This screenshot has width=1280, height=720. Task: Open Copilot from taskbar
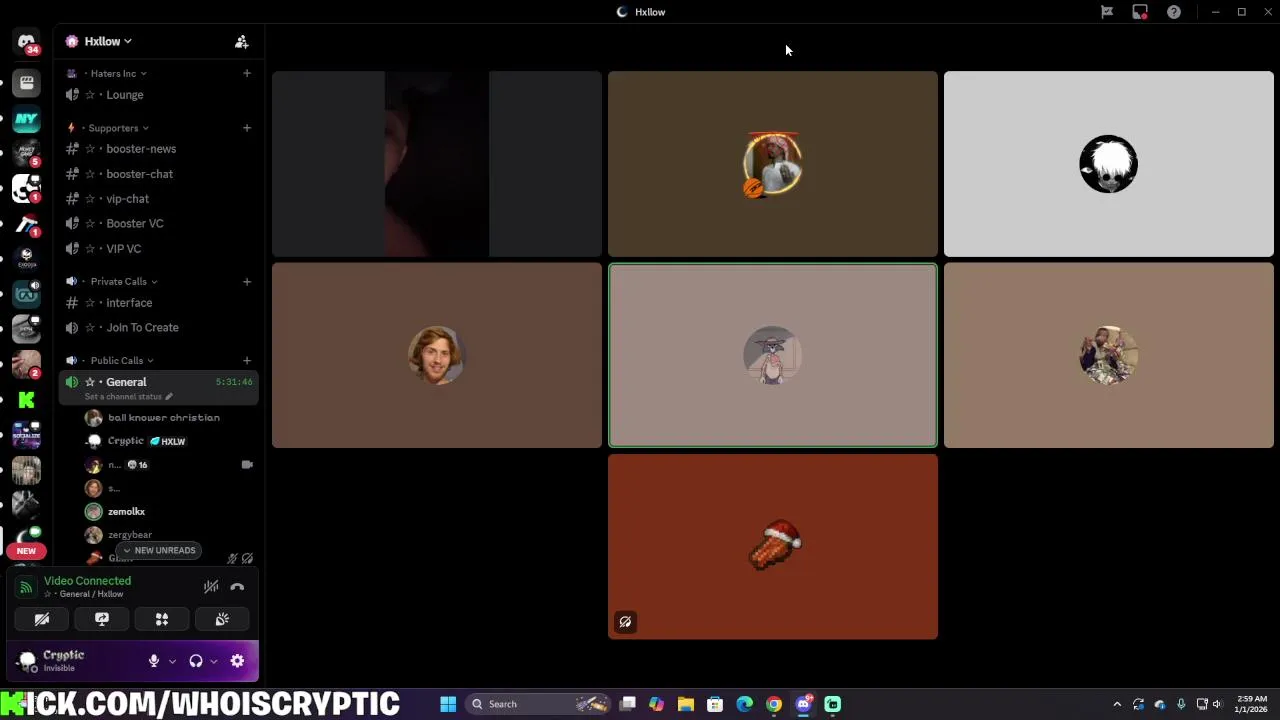coord(656,704)
